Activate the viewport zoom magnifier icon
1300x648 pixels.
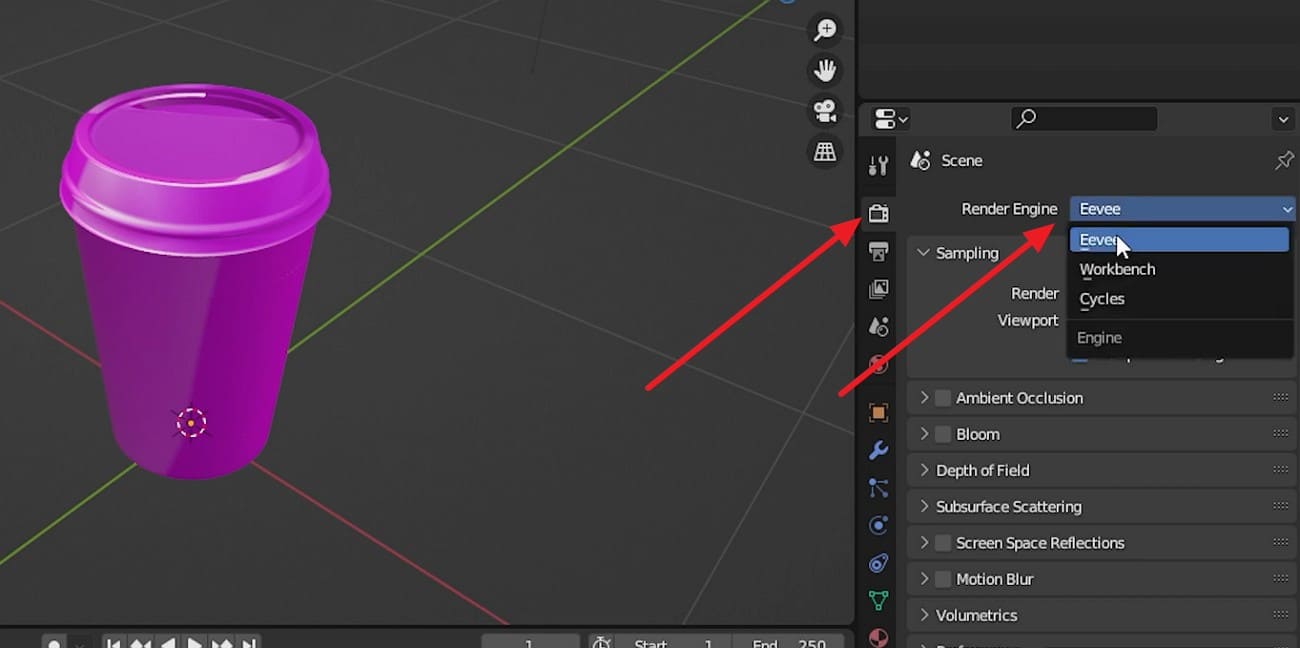(824, 29)
